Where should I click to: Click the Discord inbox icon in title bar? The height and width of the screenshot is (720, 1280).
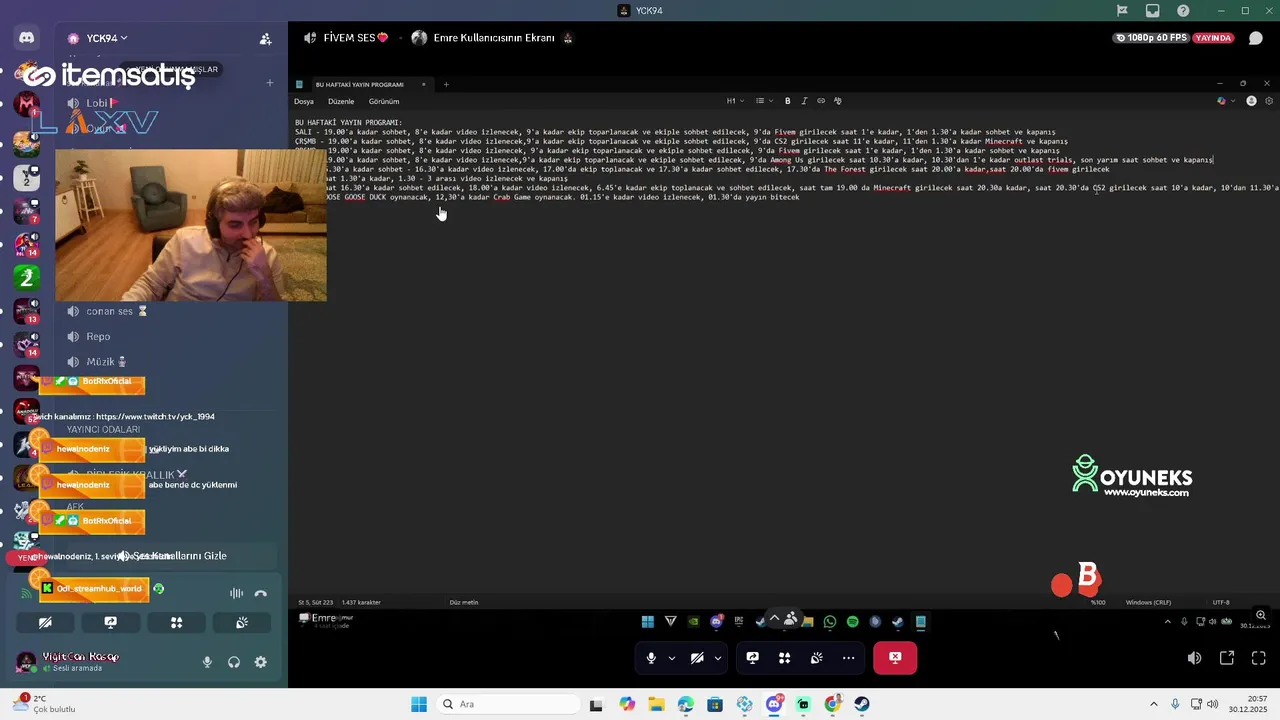(1153, 10)
